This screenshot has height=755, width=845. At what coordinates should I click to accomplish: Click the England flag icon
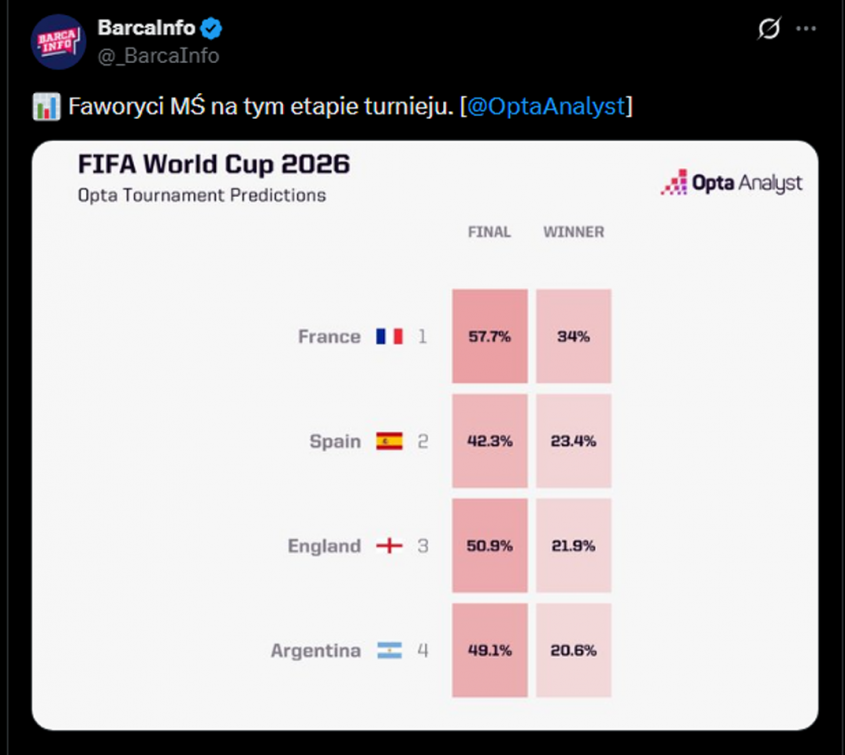(x=389, y=546)
